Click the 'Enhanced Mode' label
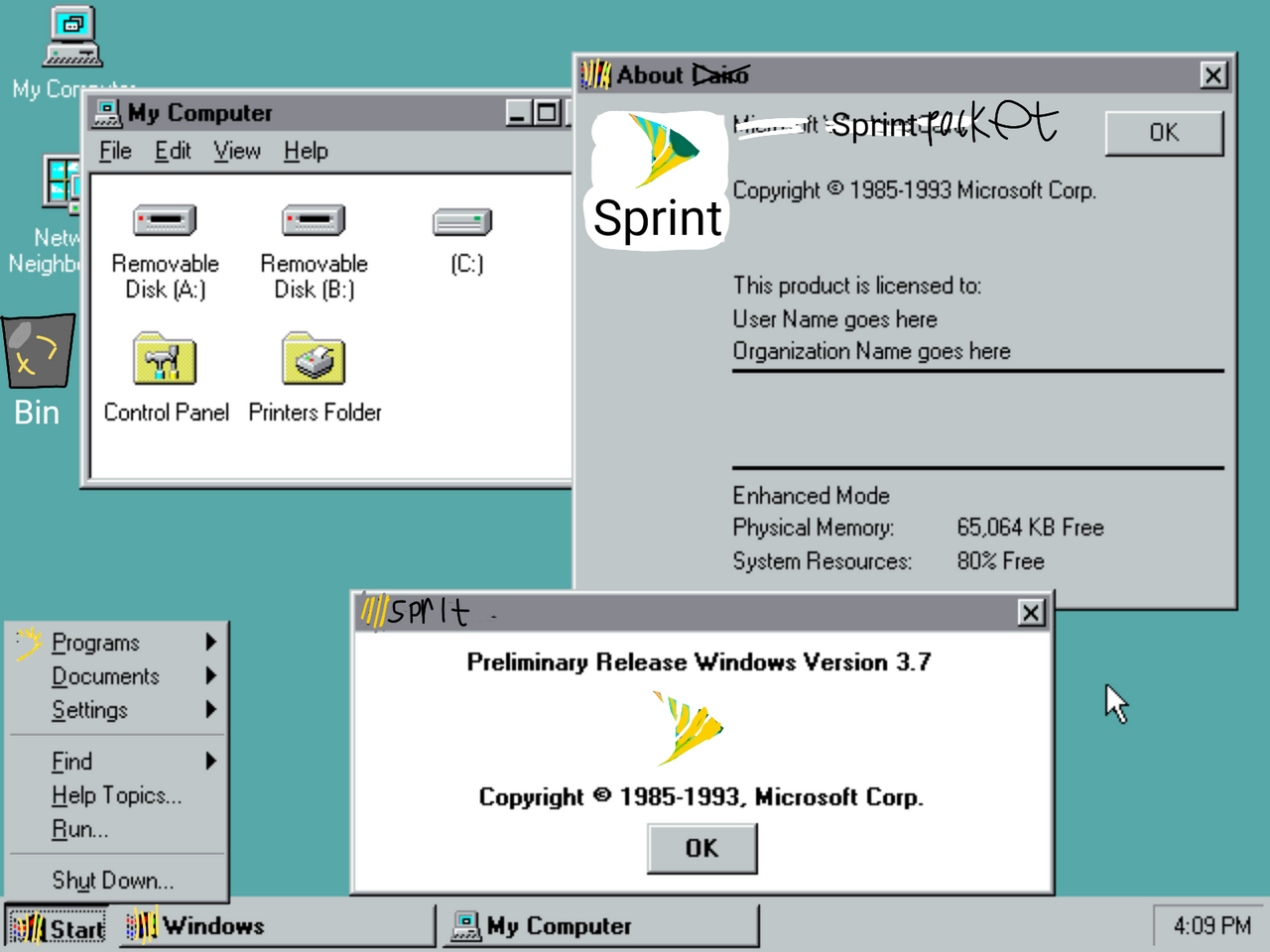Viewport: 1270px width, 952px height. click(x=811, y=496)
